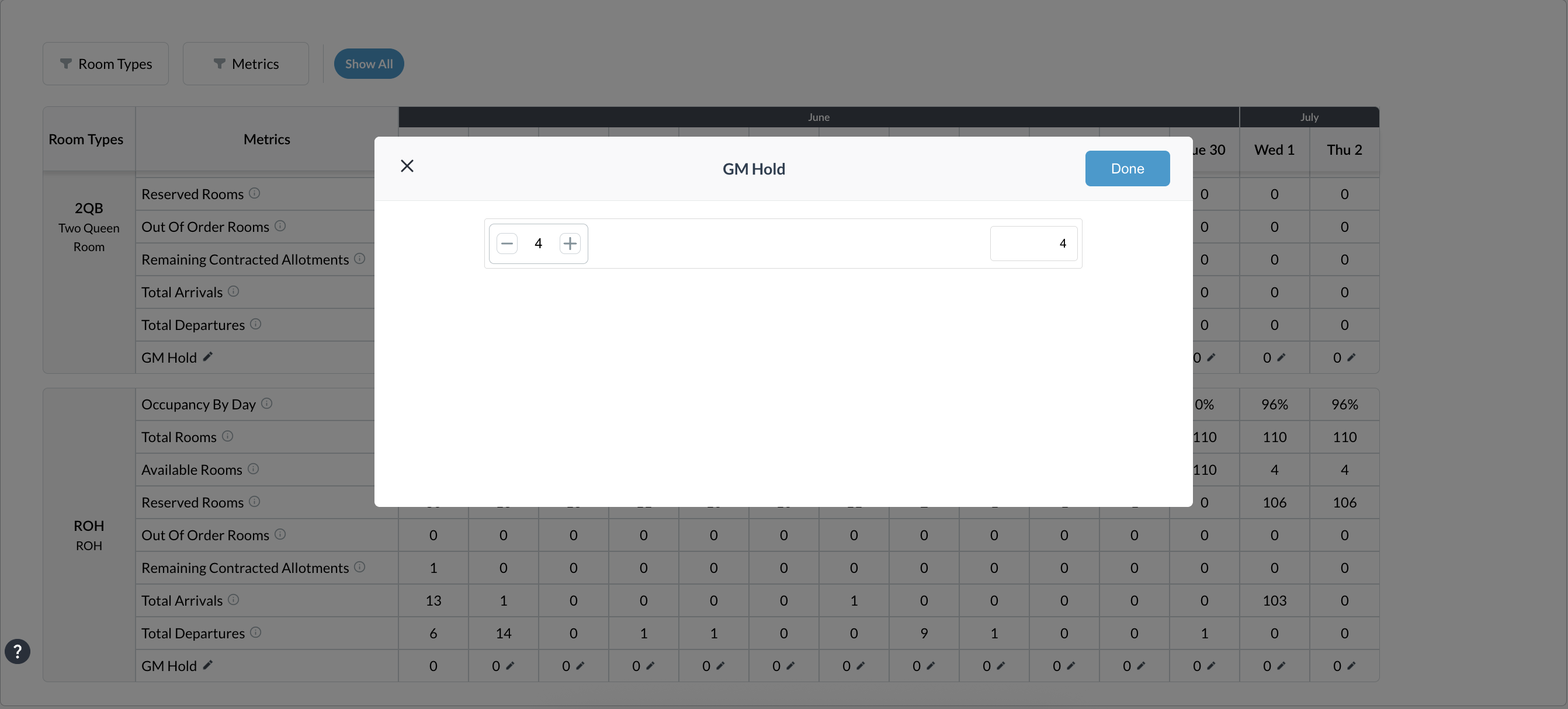The image size is (1568, 709).
Task: Edit 2QB GM Hold for Wed 1
Action: click(x=1281, y=357)
